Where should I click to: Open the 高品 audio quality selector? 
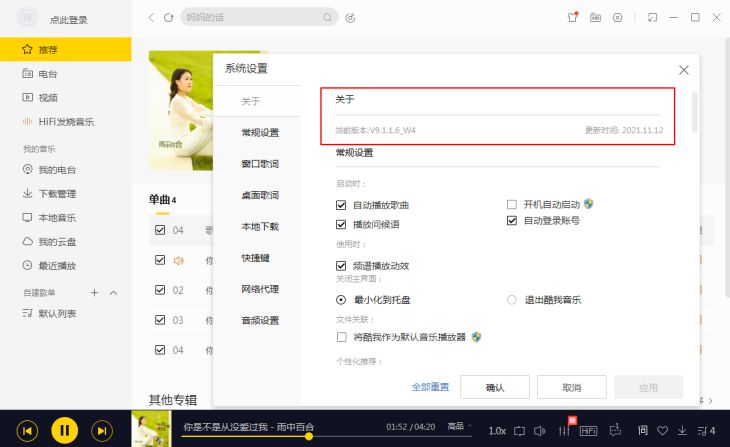tap(460, 426)
